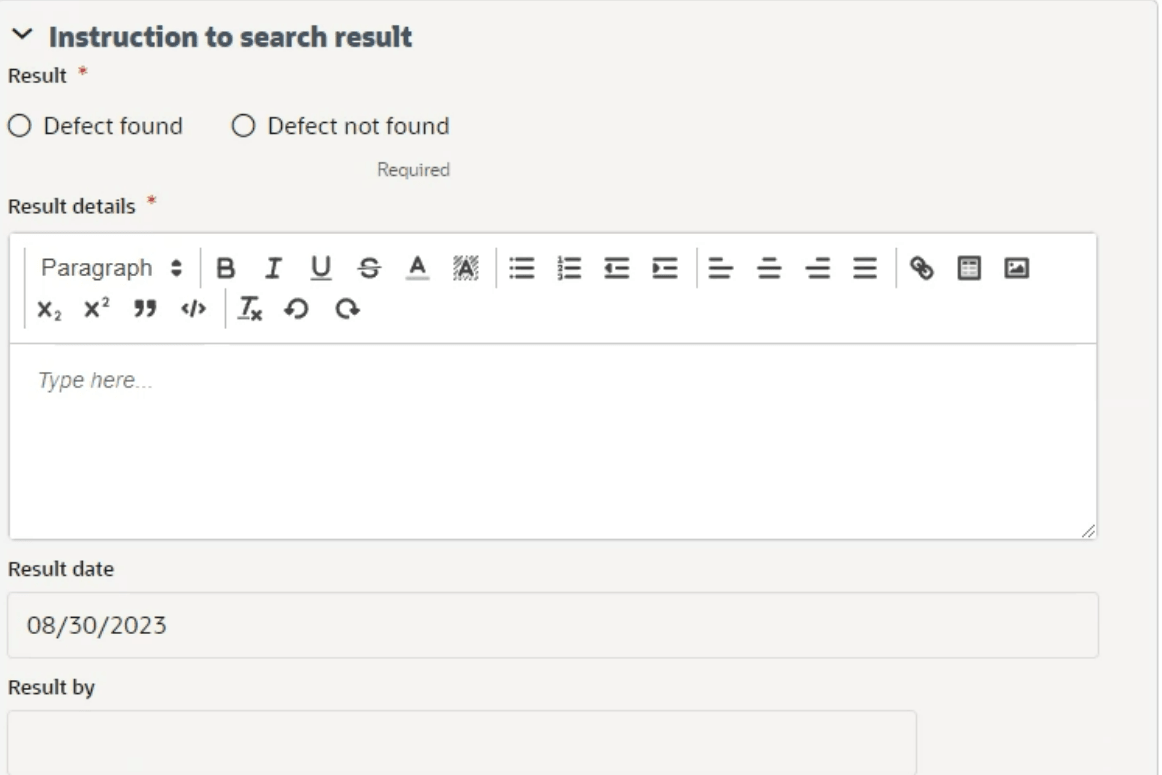Add a block quote
The width and height of the screenshot is (1162, 775).
coord(145,309)
